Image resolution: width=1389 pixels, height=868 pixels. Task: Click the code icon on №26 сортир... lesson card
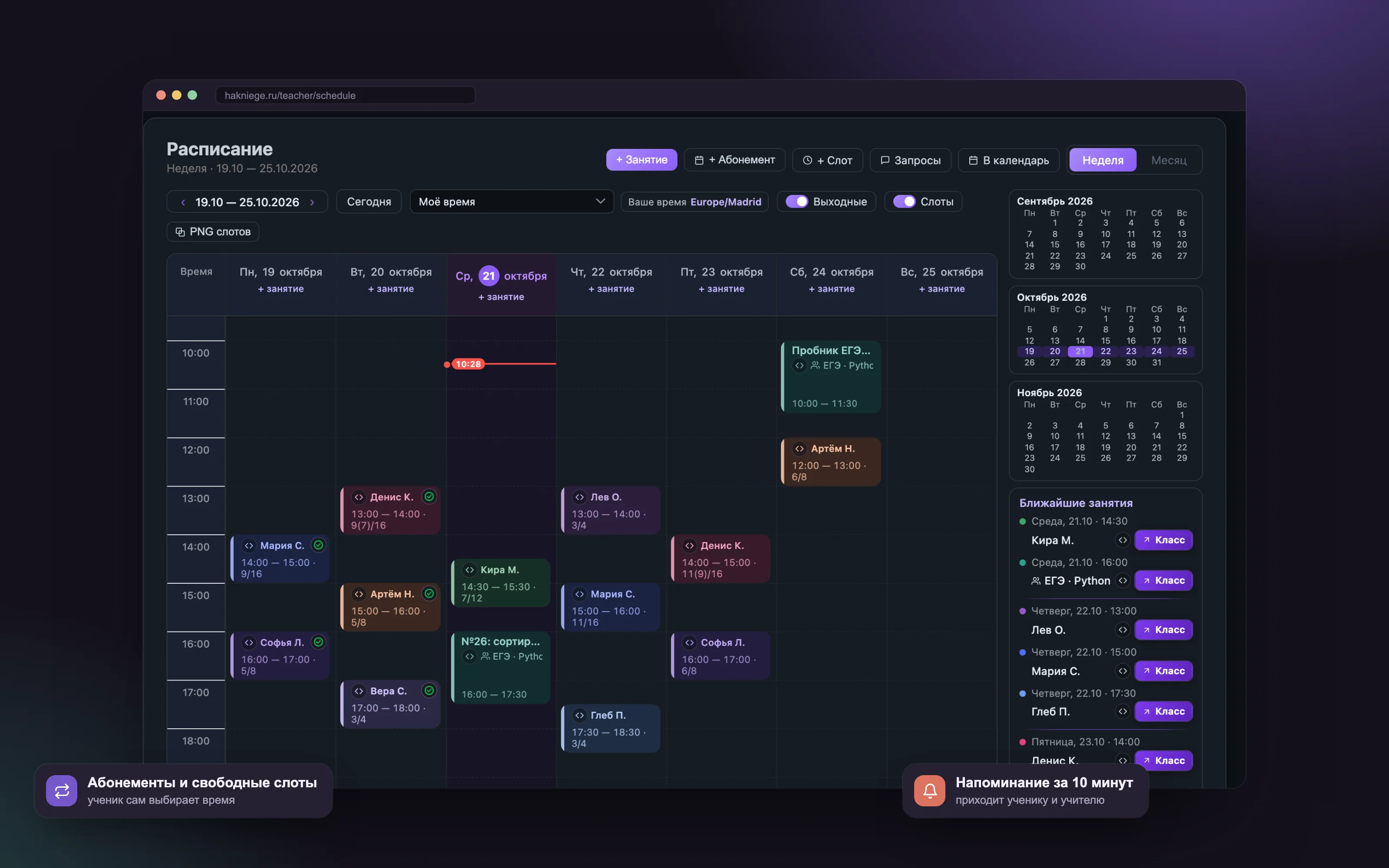[470, 656]
